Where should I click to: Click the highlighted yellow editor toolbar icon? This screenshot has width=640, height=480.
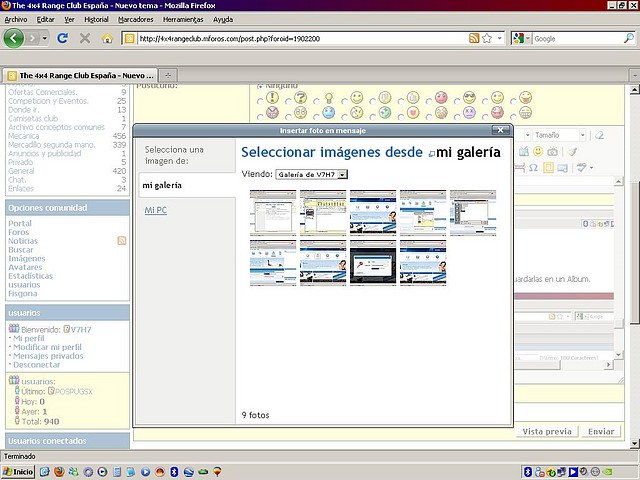(x=548, y=167)
